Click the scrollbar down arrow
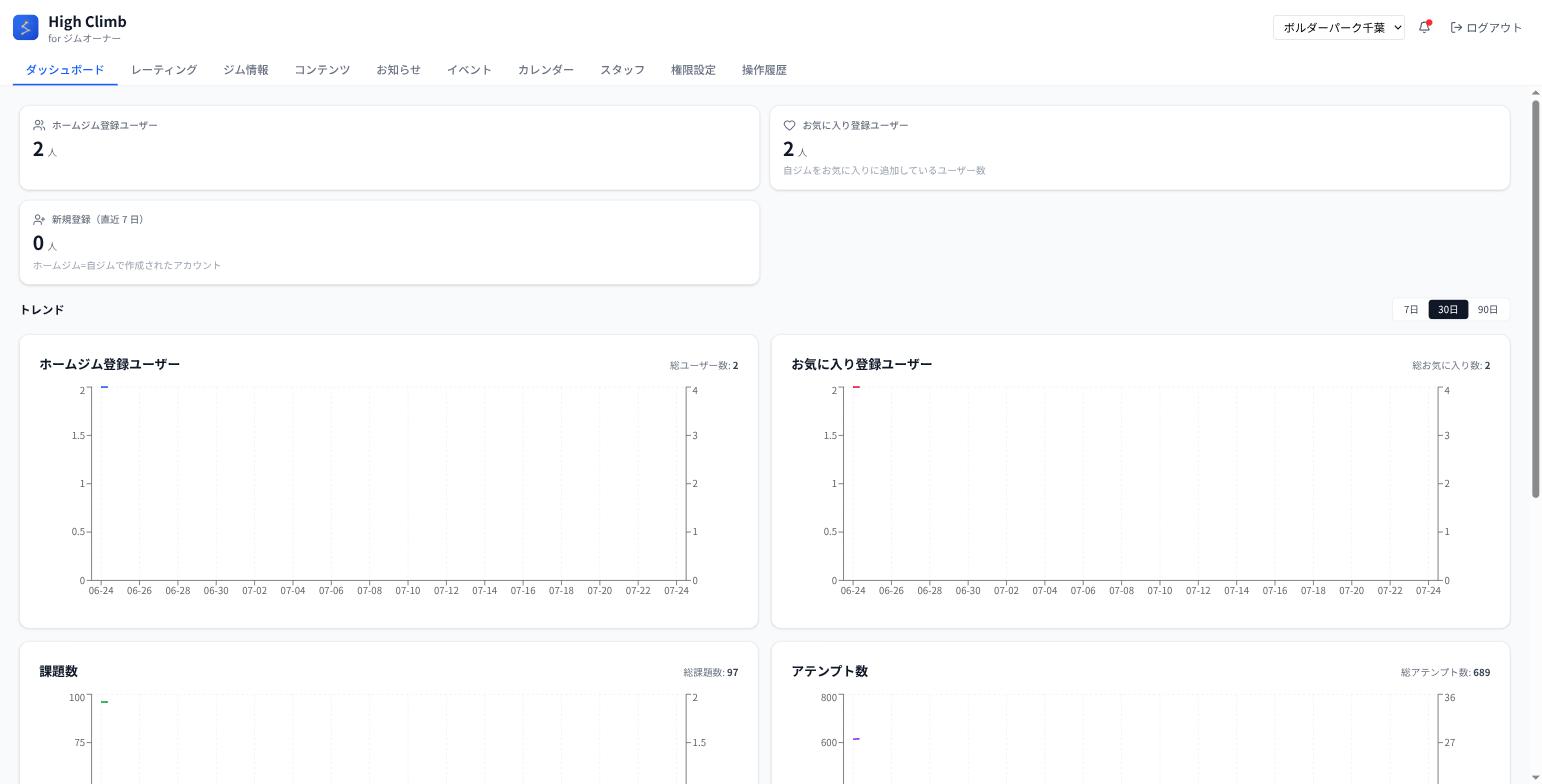 [x=1536, y=776]
